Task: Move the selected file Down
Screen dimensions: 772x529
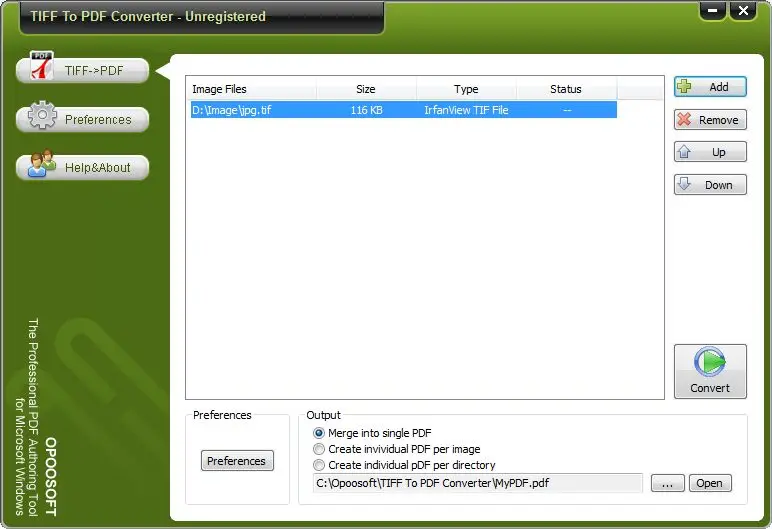Action: [710, 185]
